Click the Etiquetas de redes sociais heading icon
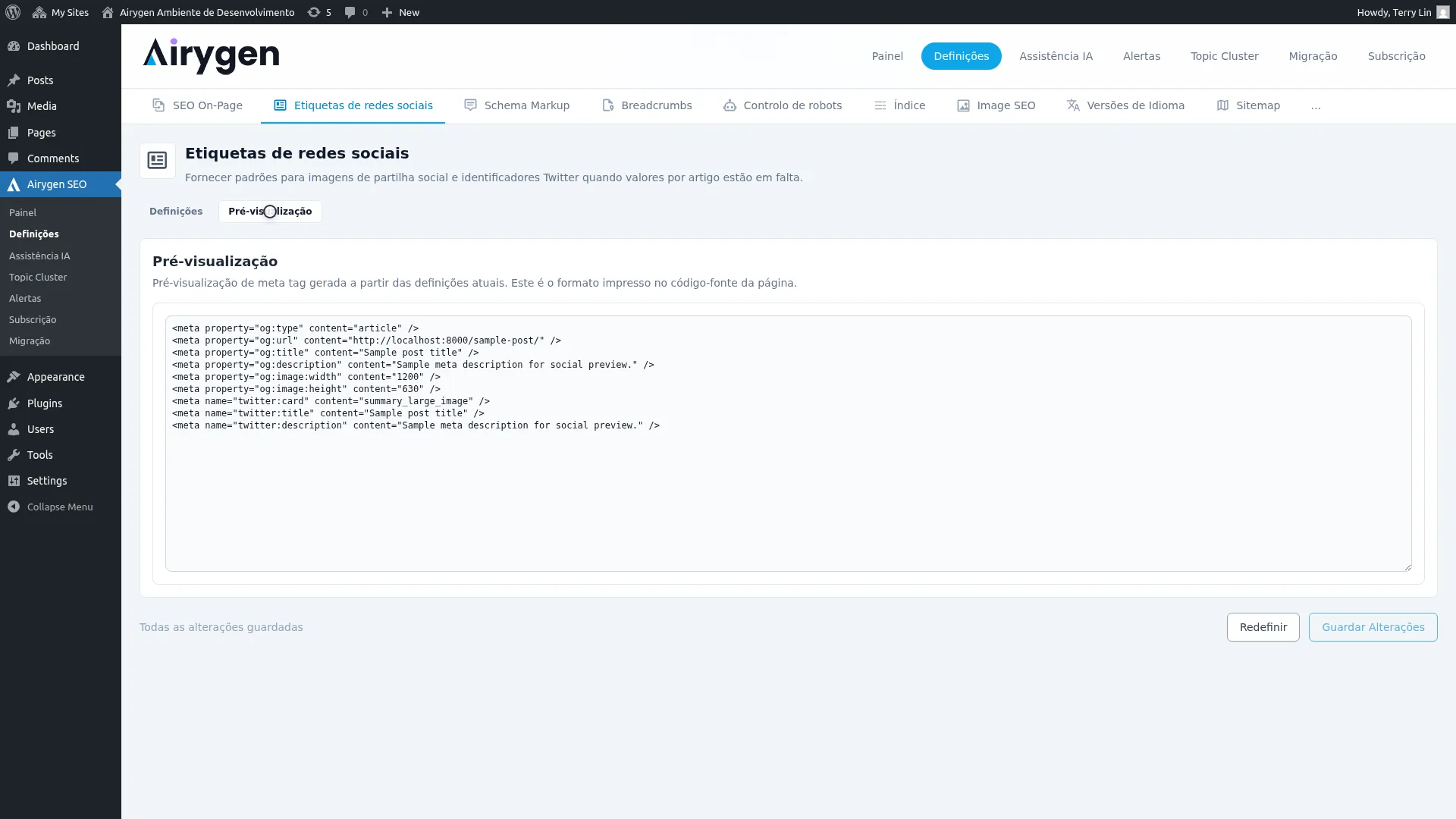The width and height of the screenshot is (1456, 819). (157, 161)
